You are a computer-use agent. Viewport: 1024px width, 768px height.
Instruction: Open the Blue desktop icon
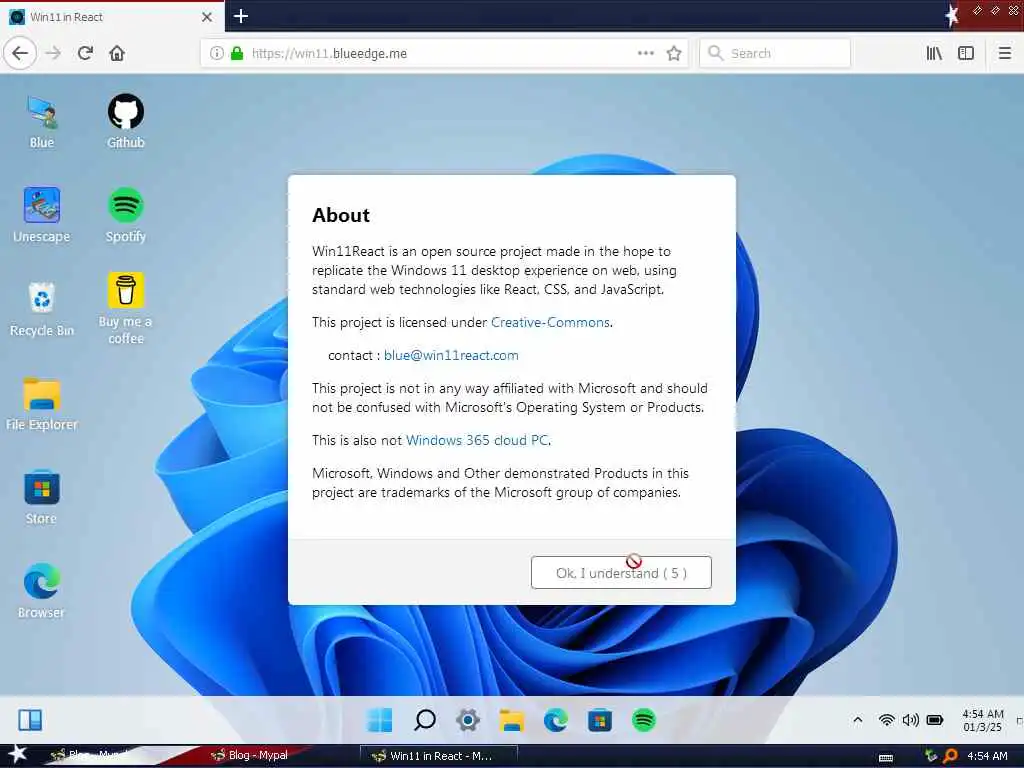41,122
